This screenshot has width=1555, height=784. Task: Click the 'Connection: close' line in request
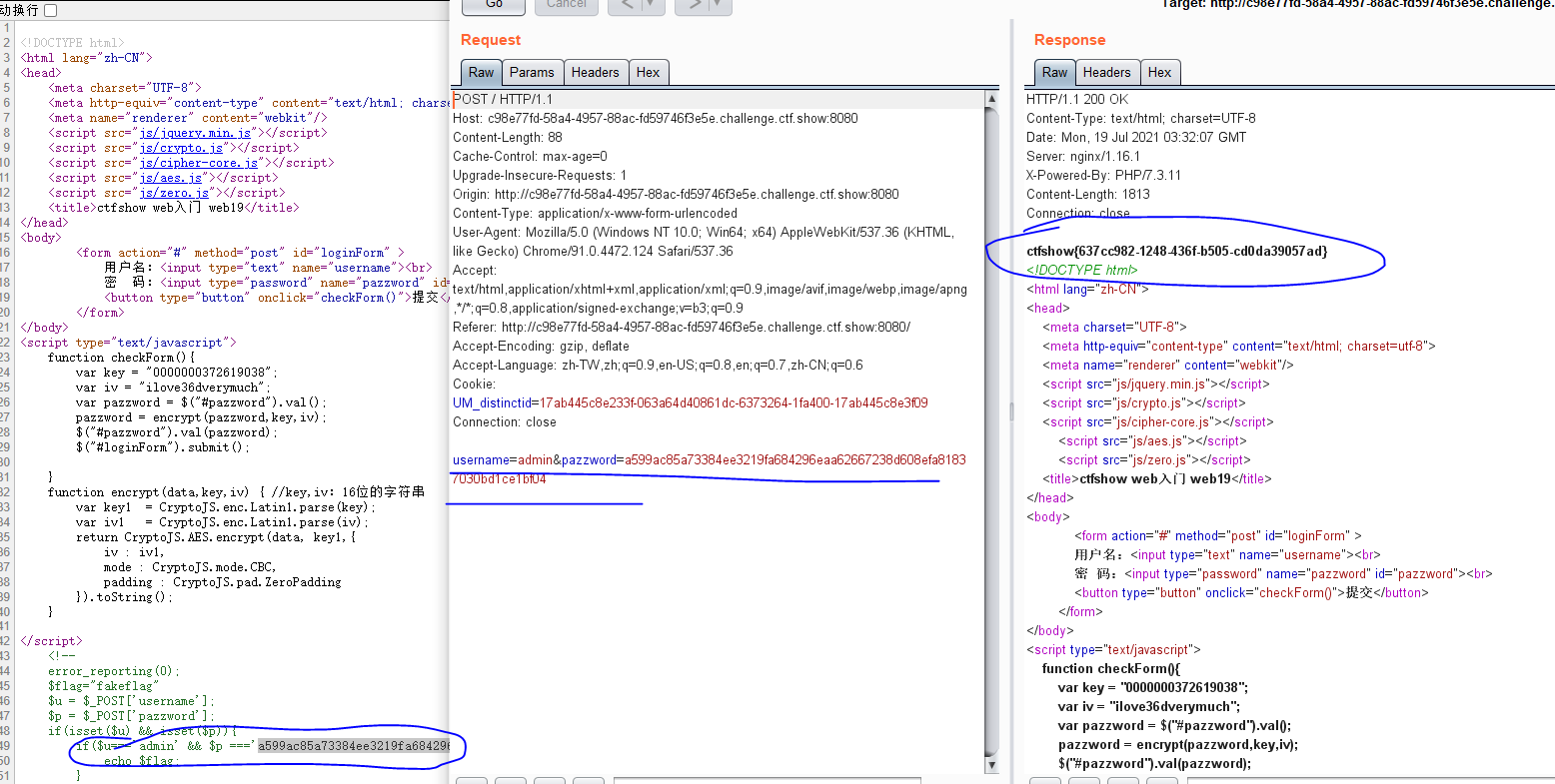505,421
